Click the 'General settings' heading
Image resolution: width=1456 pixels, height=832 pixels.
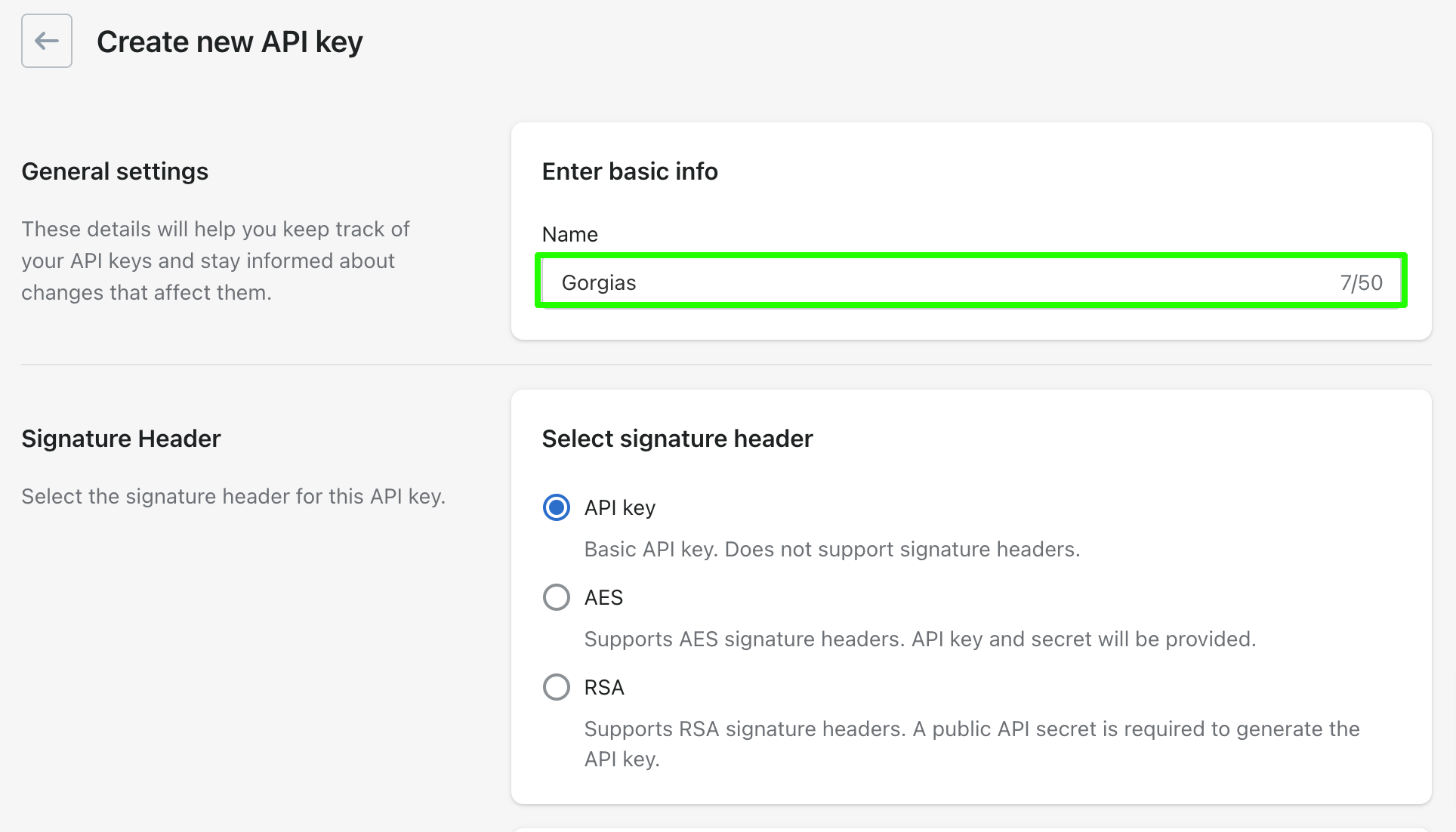pos(115,171)
